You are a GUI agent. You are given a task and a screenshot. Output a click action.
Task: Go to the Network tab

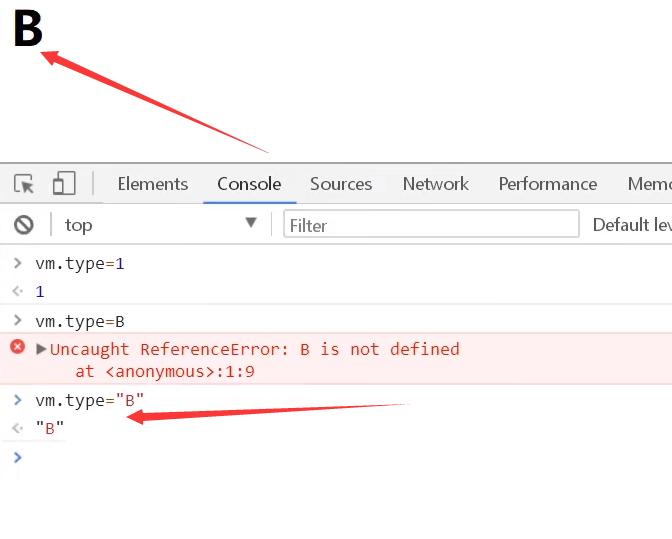pos(435,184)
